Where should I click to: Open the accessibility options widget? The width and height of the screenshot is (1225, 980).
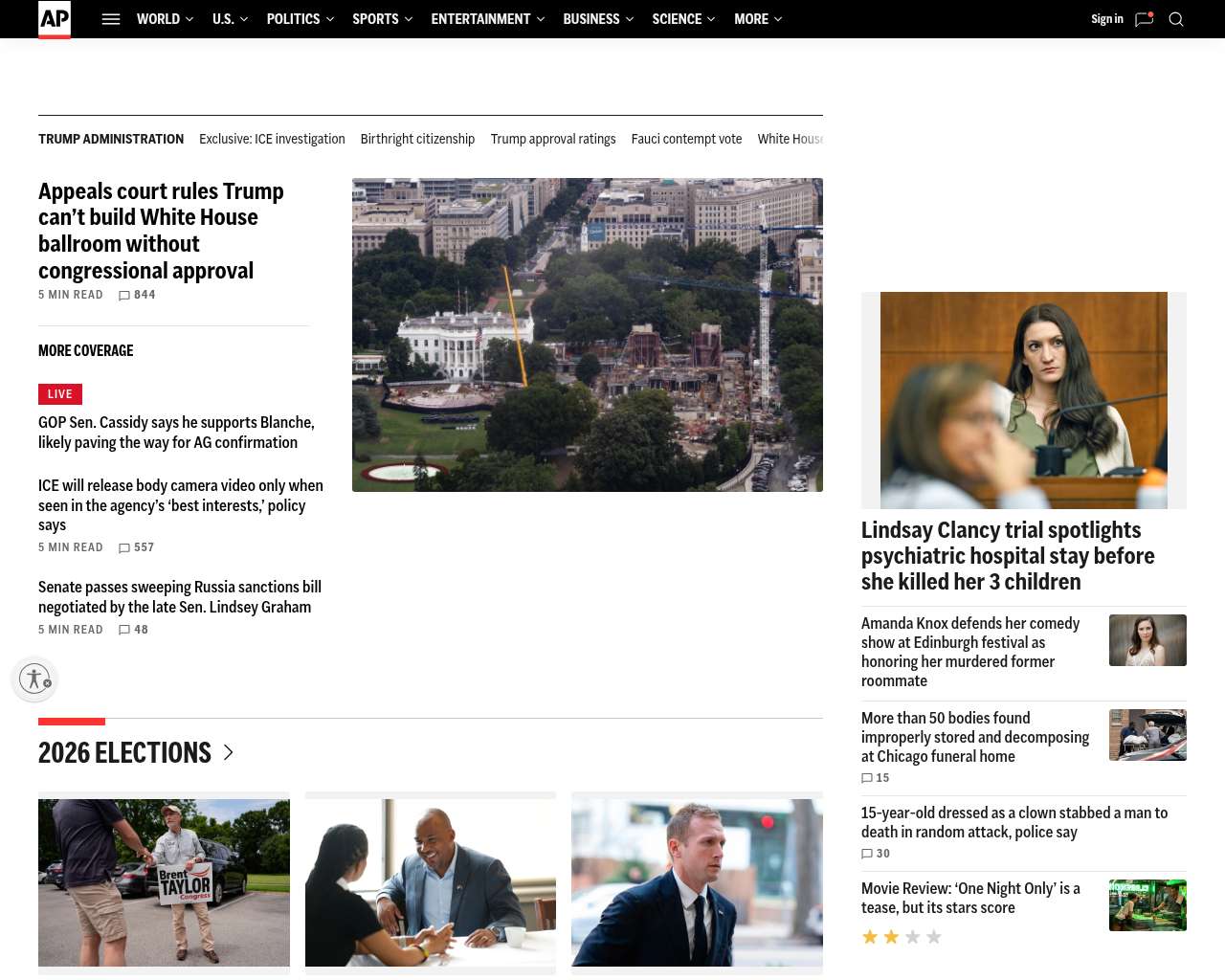point(35,679)
